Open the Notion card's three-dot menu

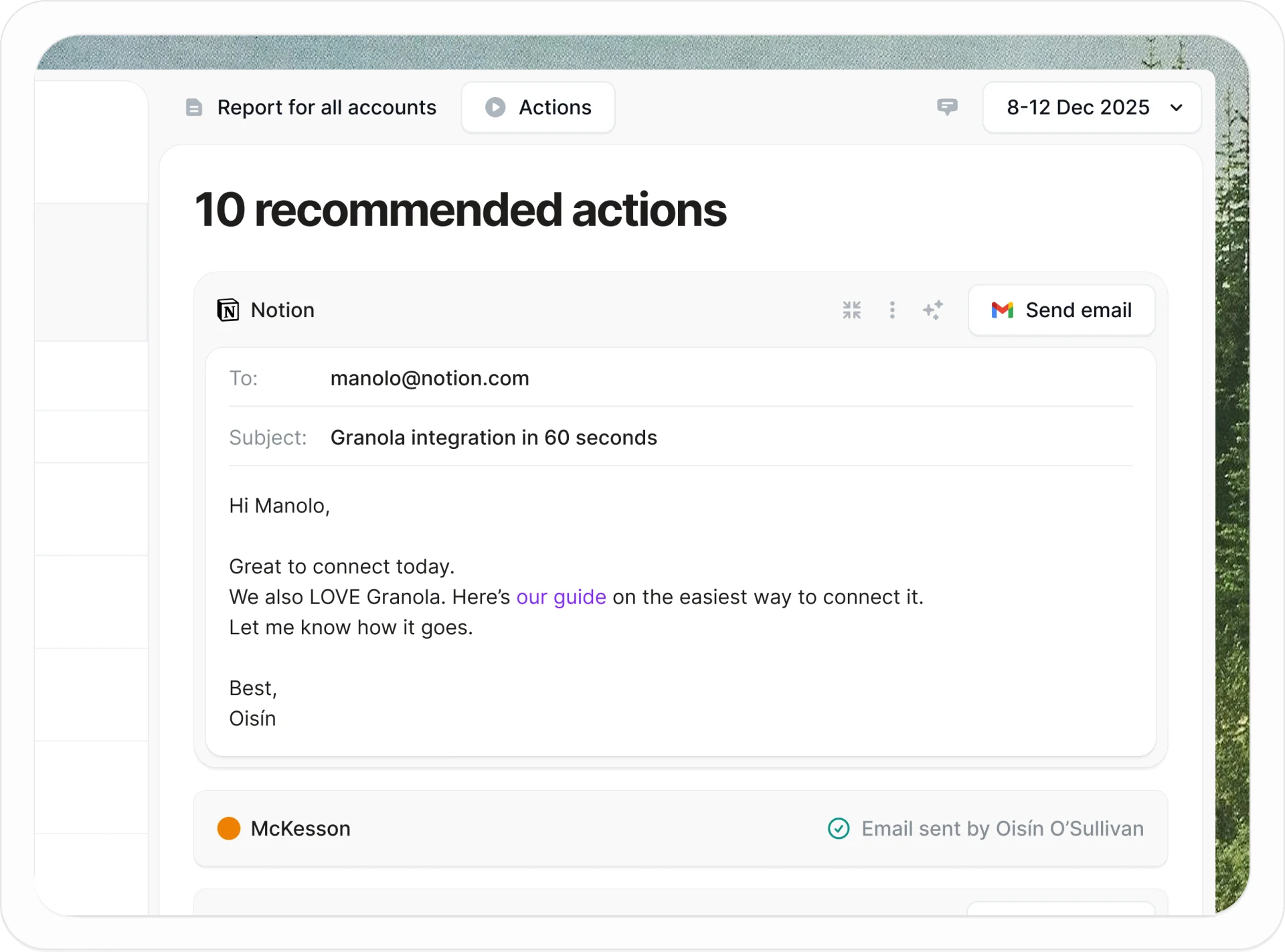coord(892,310)
